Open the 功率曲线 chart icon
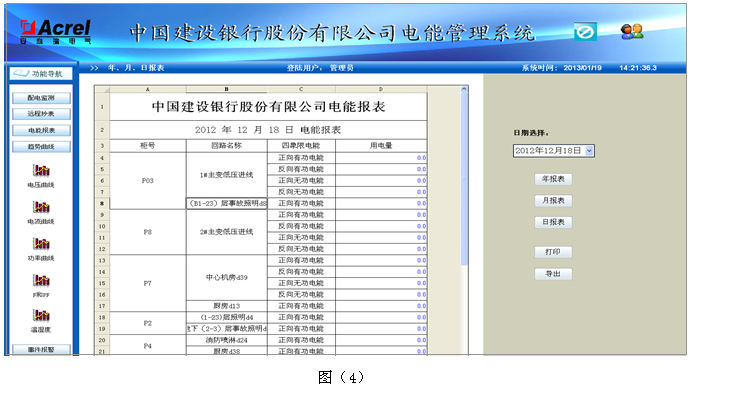Screen dimensions: 738x397 point(41,243)
